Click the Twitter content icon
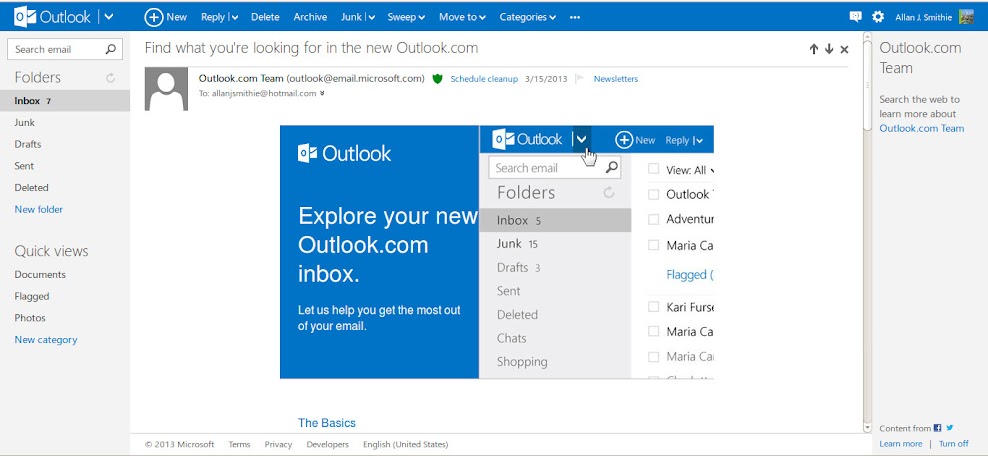 click(x=950, y=428)
